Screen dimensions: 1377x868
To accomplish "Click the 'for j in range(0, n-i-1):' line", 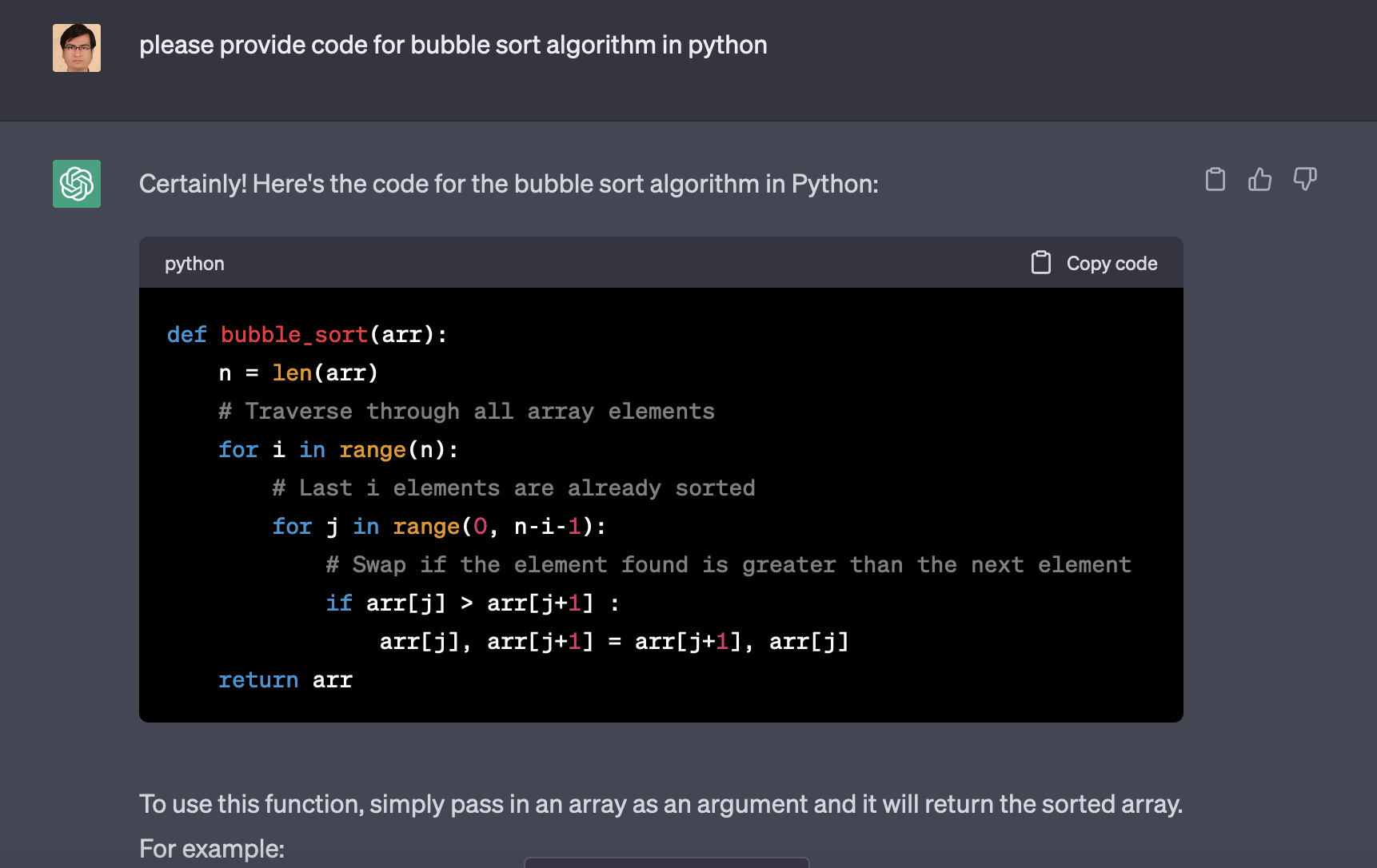I will click(x=439, y=527).
